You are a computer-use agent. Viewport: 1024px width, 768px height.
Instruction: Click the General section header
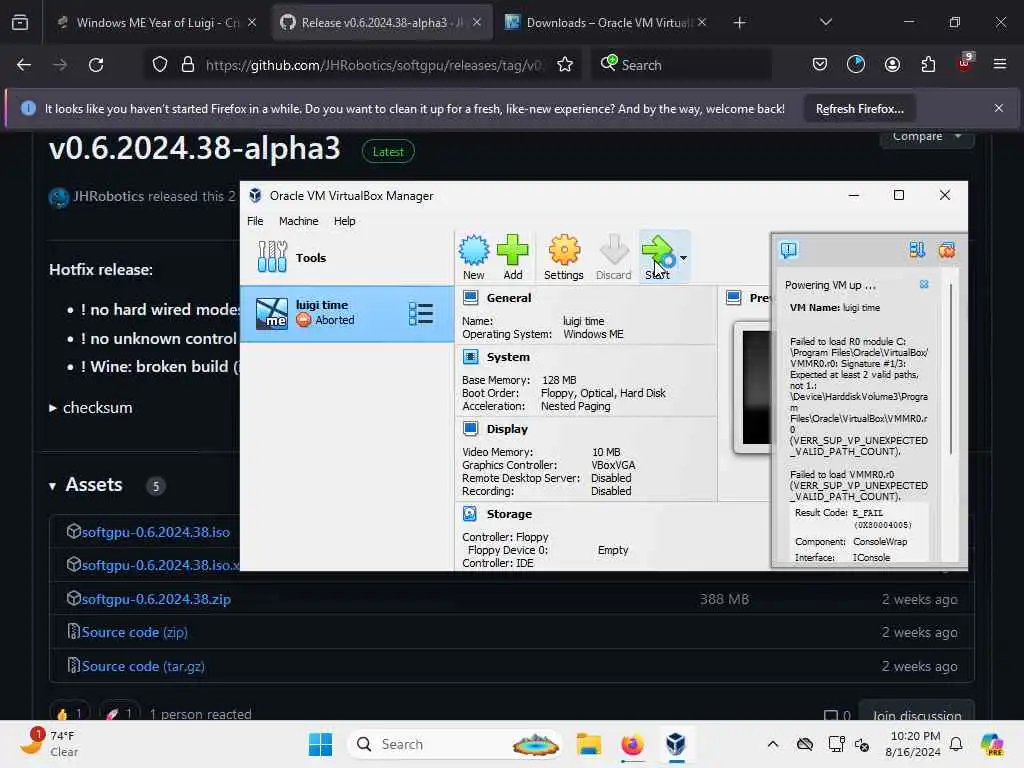coord(508,298)
